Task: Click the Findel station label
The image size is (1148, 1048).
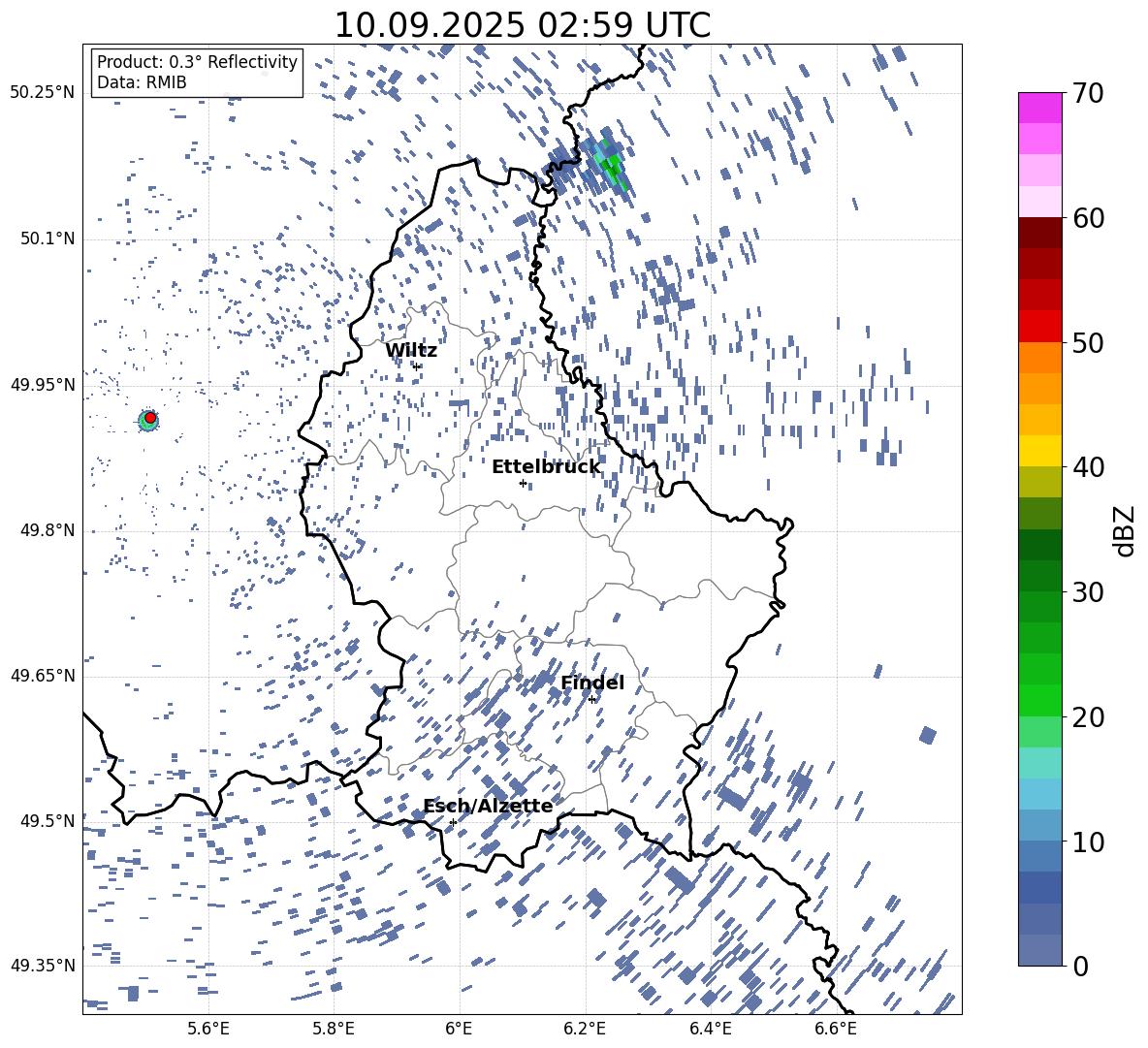Action: coord(592,683)
